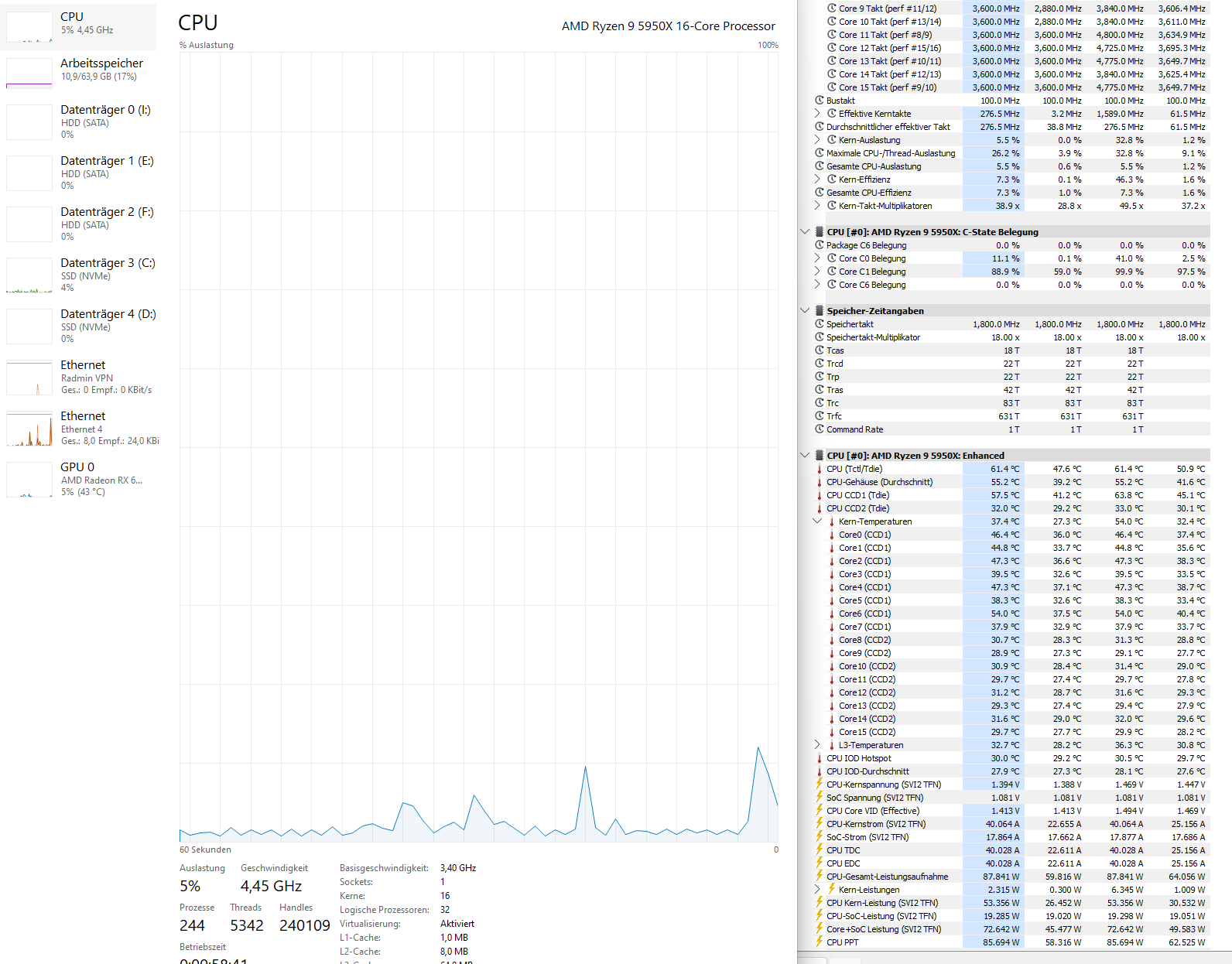Click the clock icon of Core 15 Takt row
1232x964 pixels.
point(832,87)
